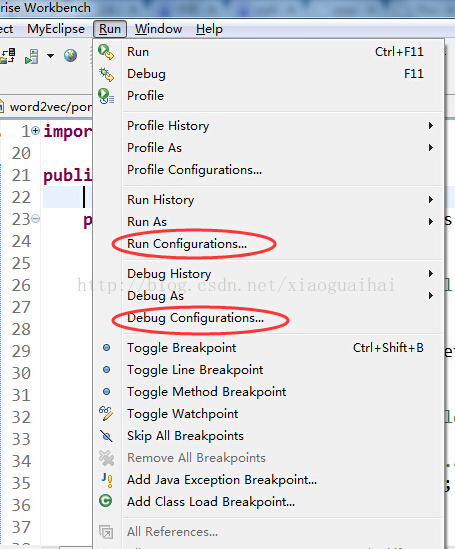Click the Skip All Breakpoints icon
The height and width of the screenshot is (549, 455).
[106, 436]
